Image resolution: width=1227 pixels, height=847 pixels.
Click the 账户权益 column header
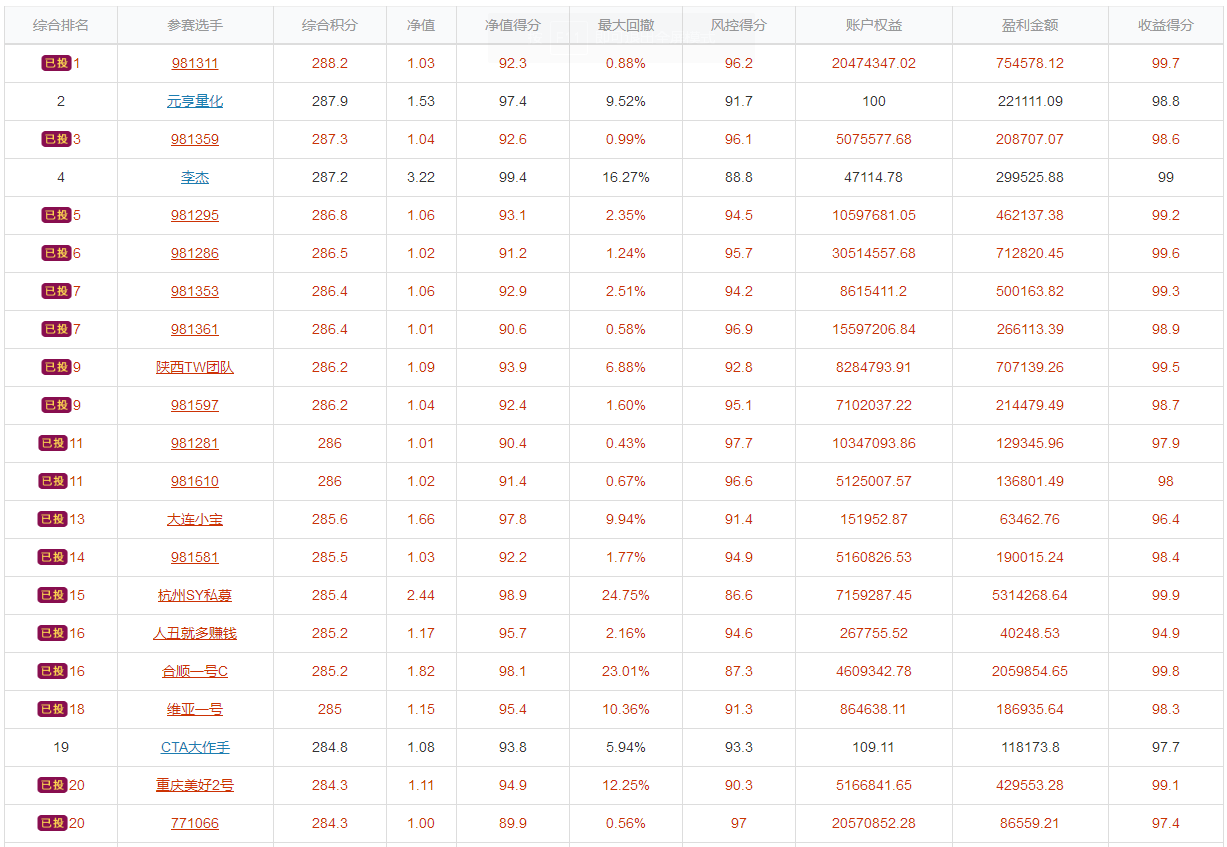[x=874, y=25]
